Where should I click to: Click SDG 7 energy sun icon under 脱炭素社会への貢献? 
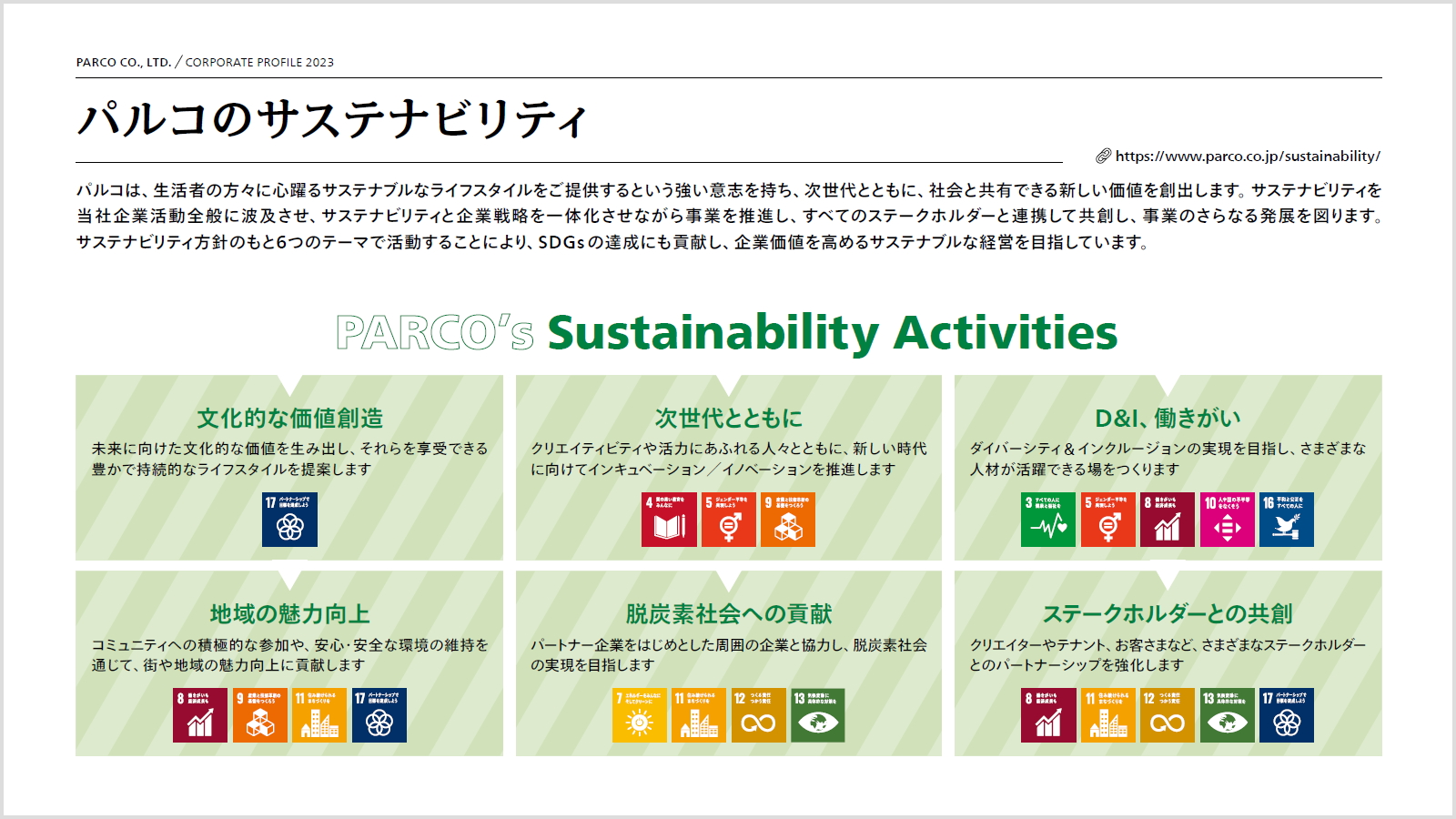640,715
